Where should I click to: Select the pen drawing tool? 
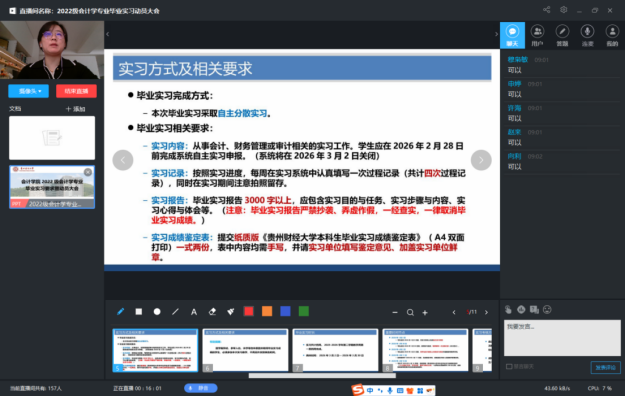120,312
